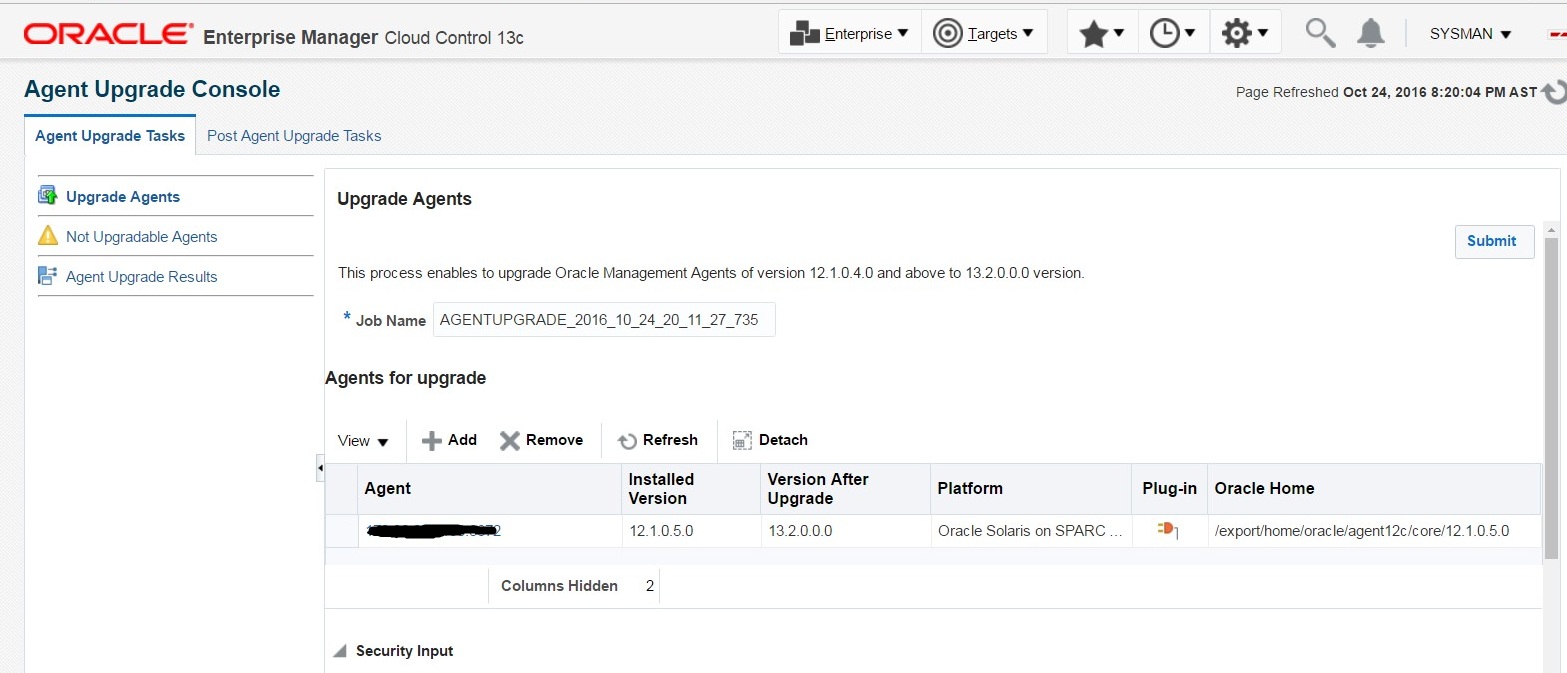Click the Version After Upgrade column header
Image resolution: width=1567 pixels, height=673 pixels.
pos(846,489)
